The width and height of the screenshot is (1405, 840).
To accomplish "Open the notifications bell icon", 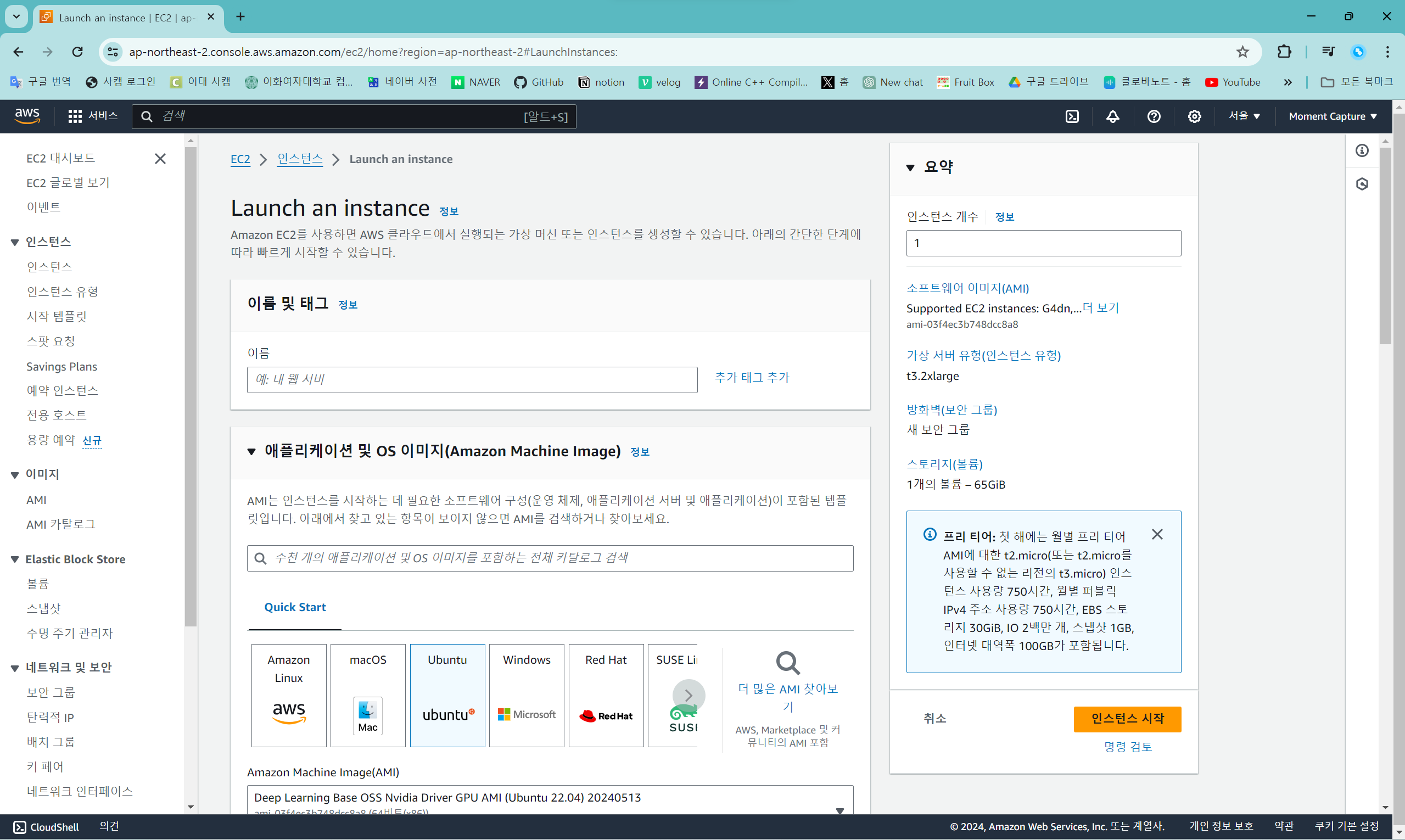I will 1113,116.
